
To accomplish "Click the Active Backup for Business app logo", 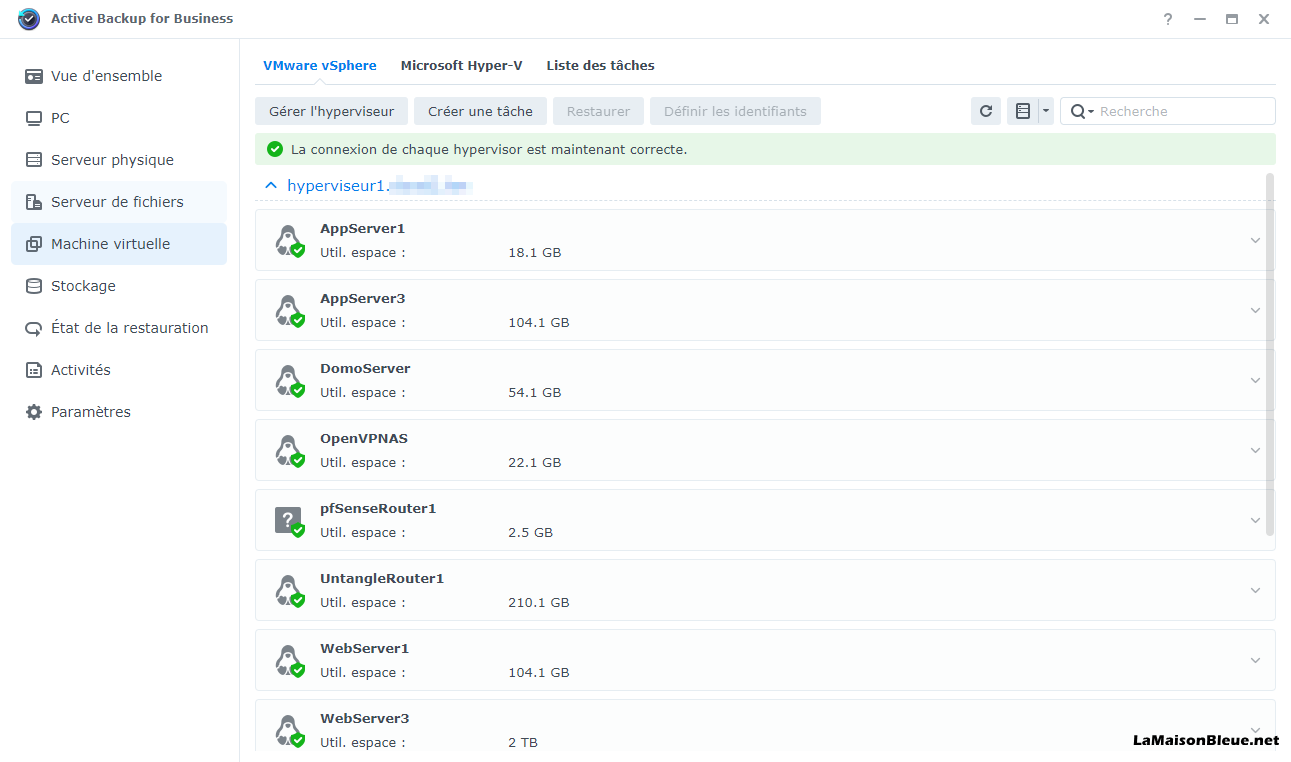I will (x=29, y=19).
